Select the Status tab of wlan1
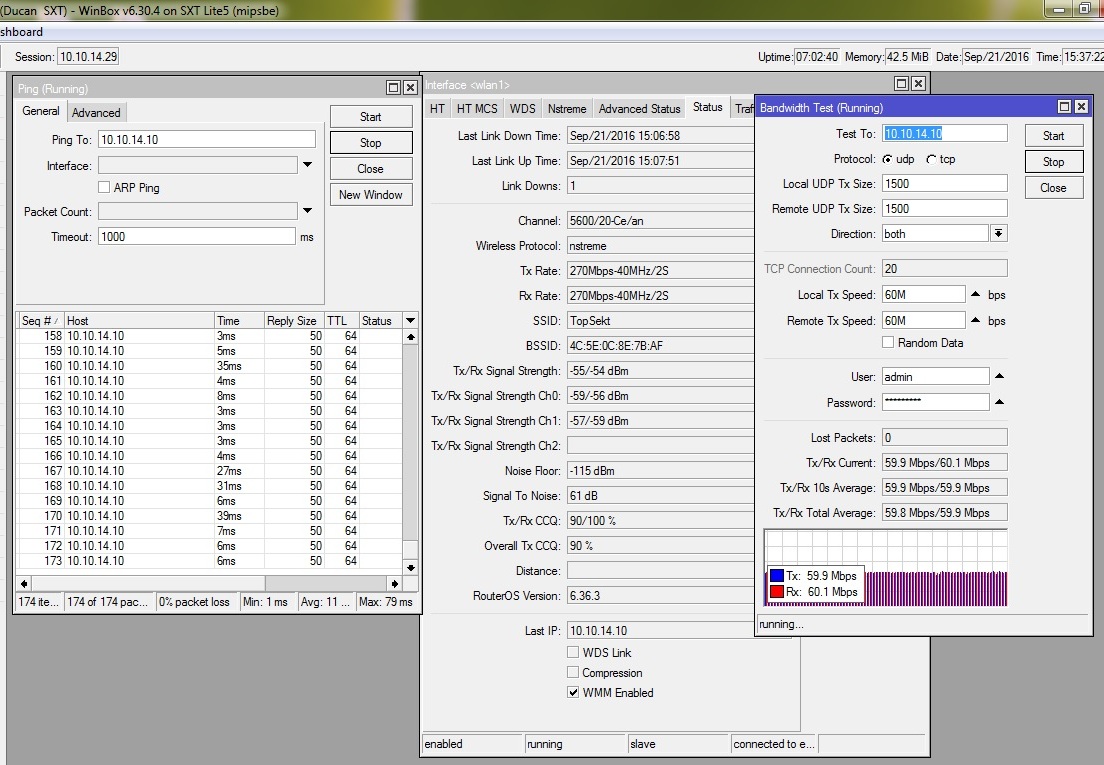 pyautogui.click(x=708, y=107)
